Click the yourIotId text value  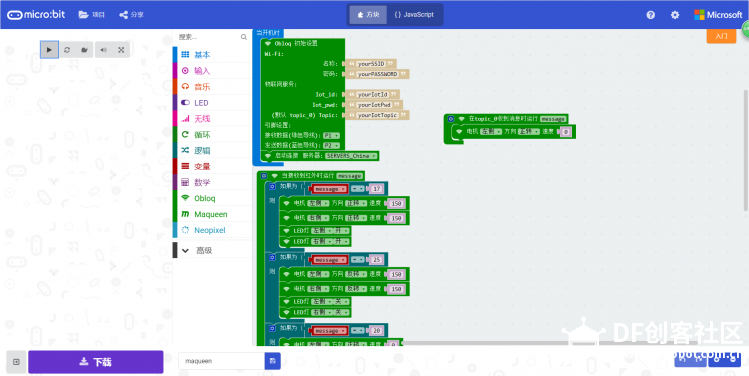[372, 95]
